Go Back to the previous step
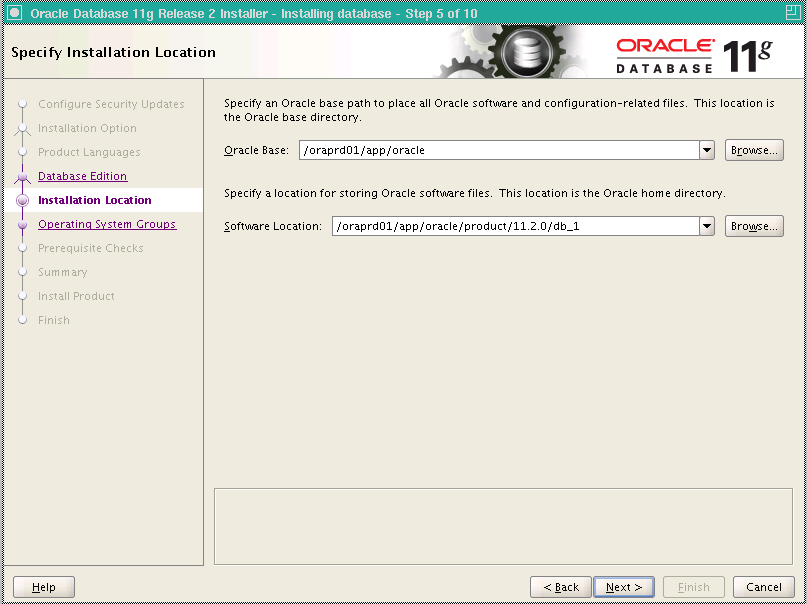The image size is (807, 604). [x=560, y=587]
